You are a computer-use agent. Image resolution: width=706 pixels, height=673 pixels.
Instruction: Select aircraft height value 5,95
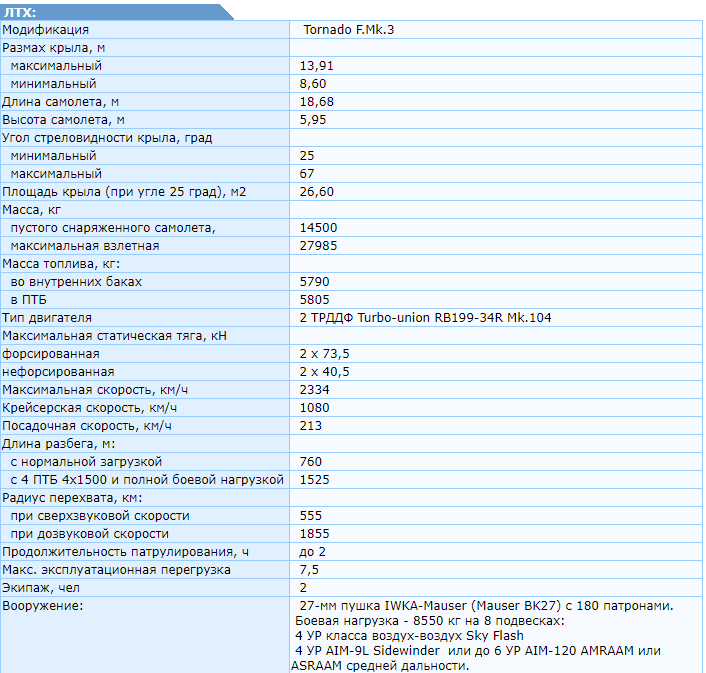click(x=313, y=120)
